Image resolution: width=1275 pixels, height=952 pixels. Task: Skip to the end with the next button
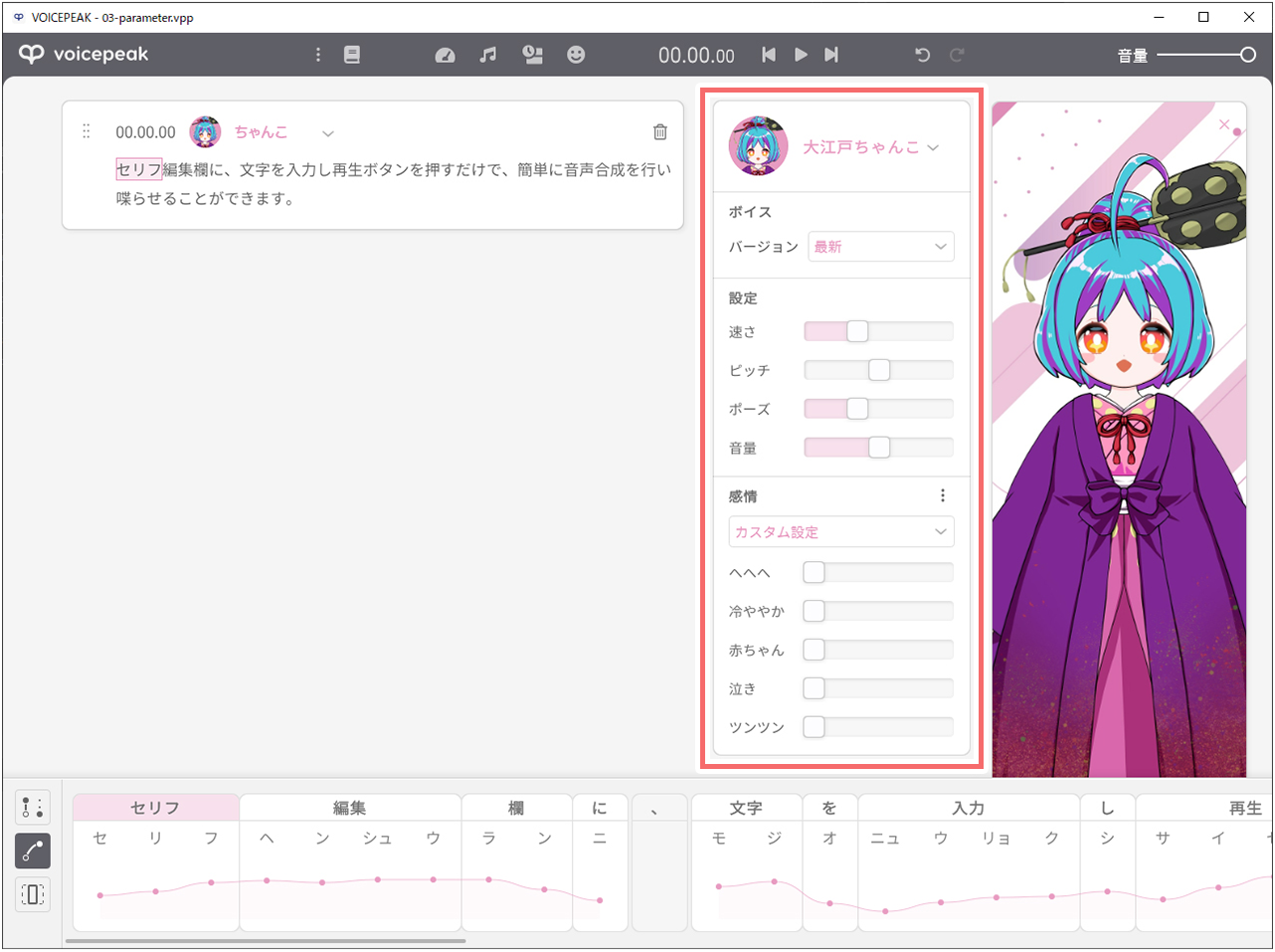click(831, 55)
